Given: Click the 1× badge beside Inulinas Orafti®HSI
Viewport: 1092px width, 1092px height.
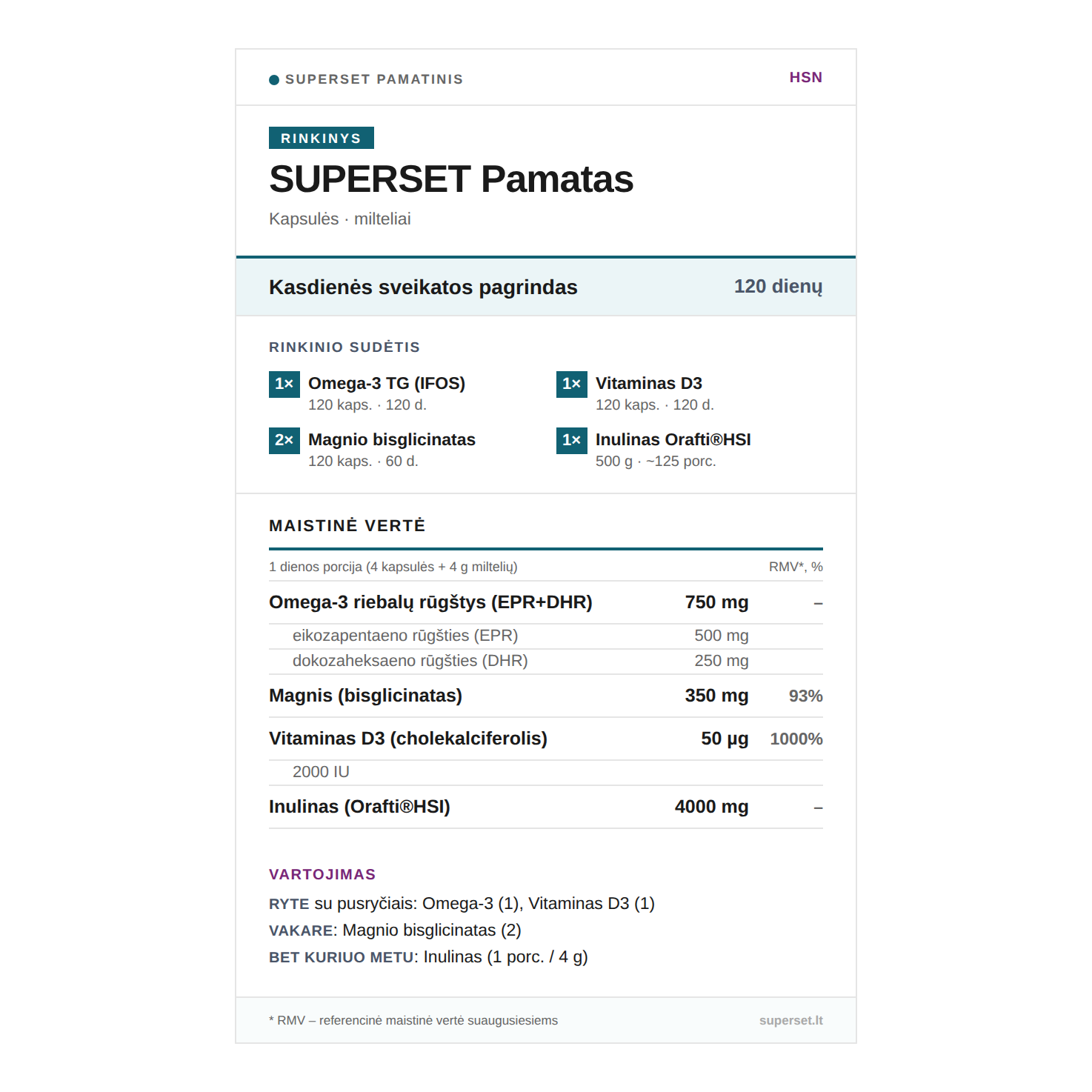Looking at the screenshot, I should [571, 440].
